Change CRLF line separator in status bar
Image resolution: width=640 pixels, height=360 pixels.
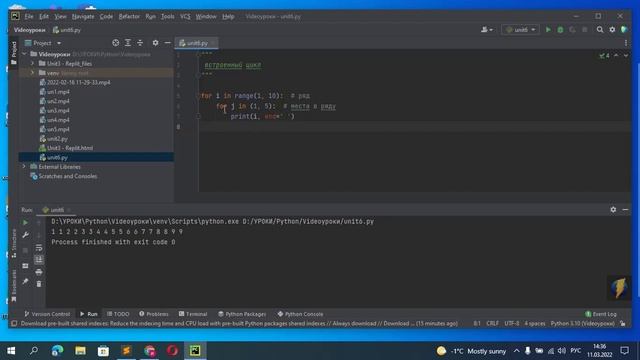pos(492,323)
